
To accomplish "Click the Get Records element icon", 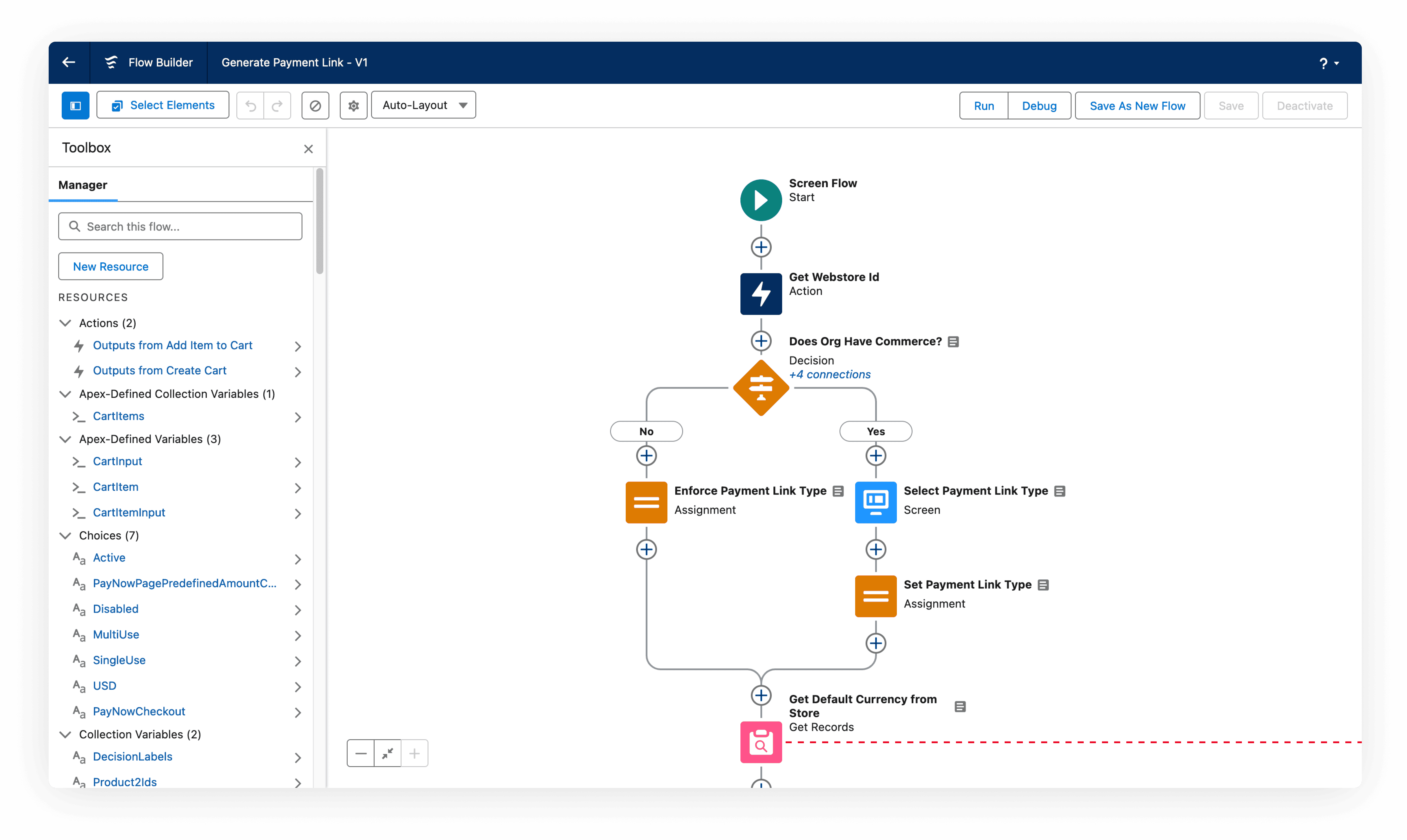I will 760,742.
